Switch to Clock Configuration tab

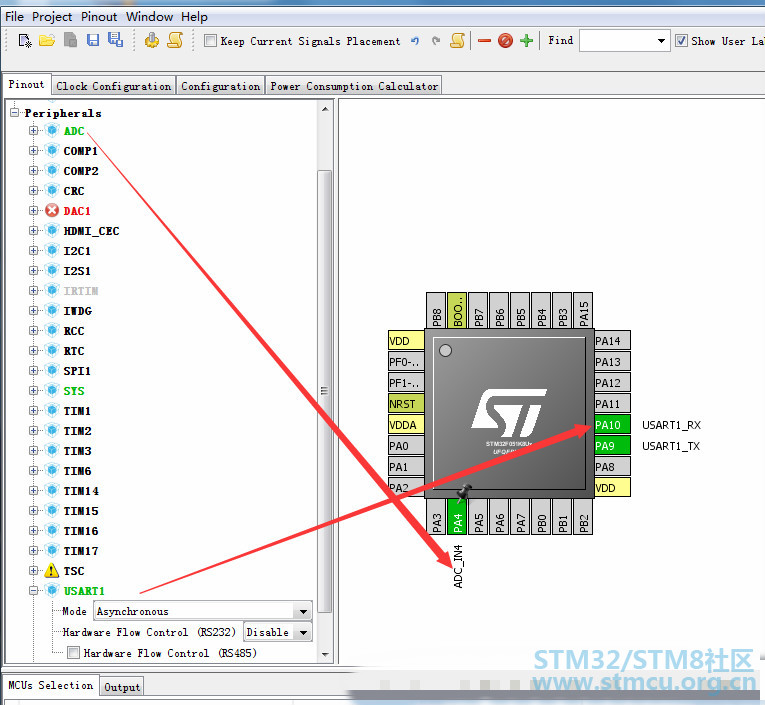(x=113, y=86)
